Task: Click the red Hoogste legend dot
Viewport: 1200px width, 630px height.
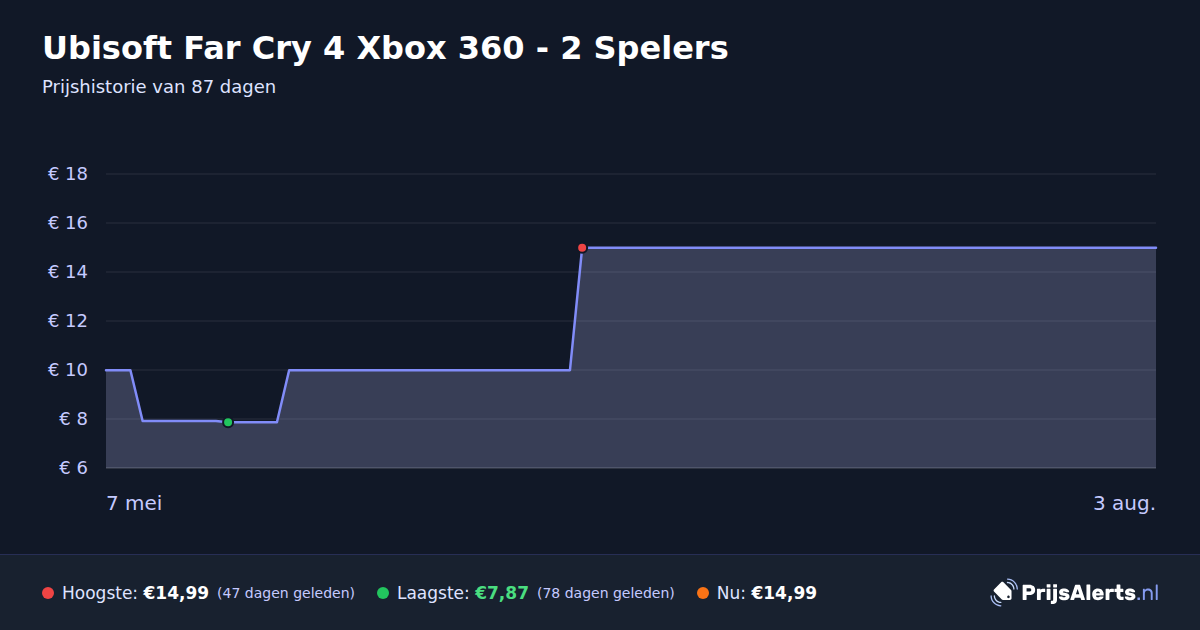Action: click(48, 593)
